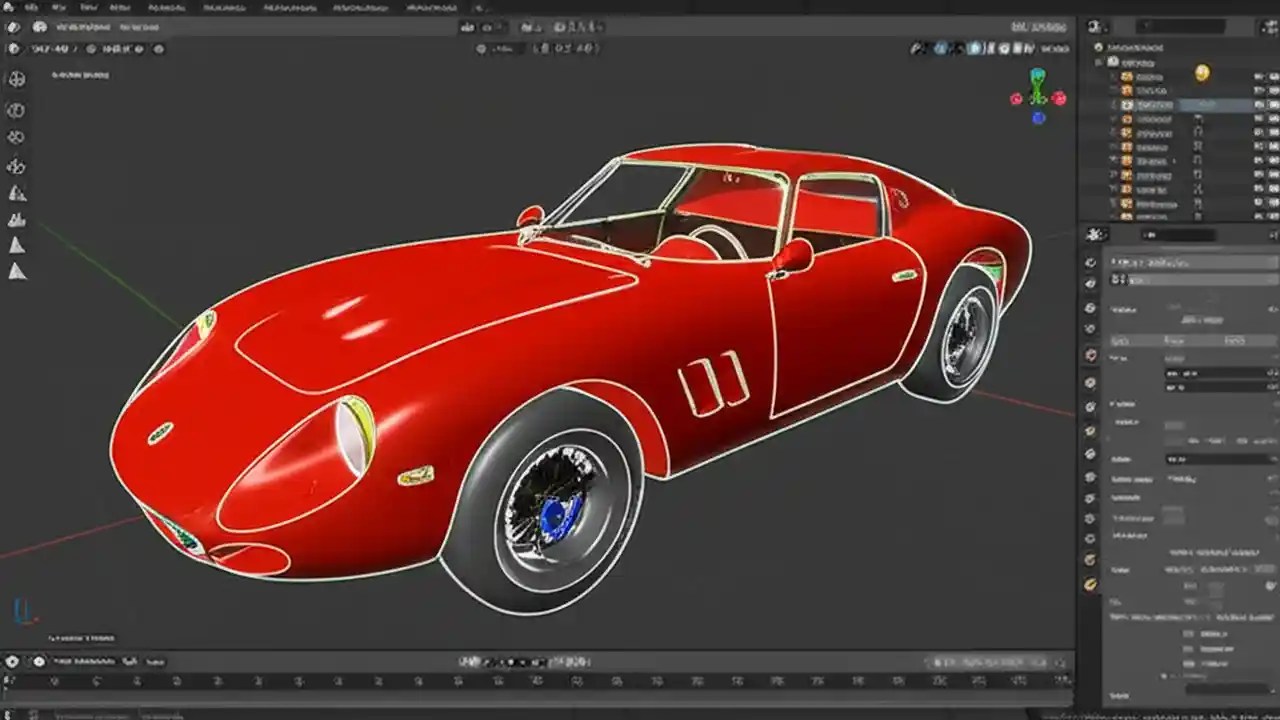The width and height of the screenshot is (1280, 720).
Task: Toggle render visibility for the topmost mesh object
Action: (1272, 77)
